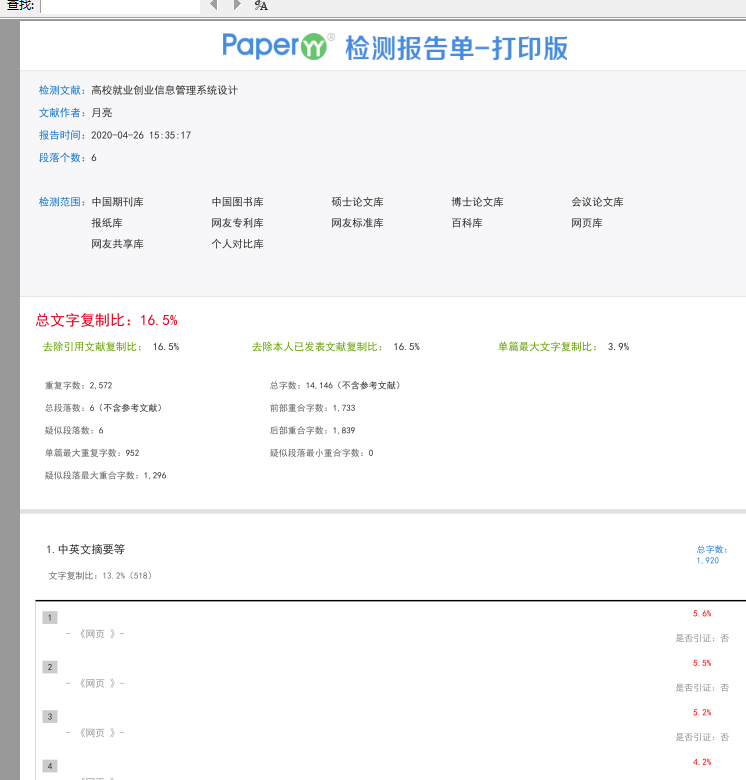Select 总段落数 6 line

(x=103, y=408)
